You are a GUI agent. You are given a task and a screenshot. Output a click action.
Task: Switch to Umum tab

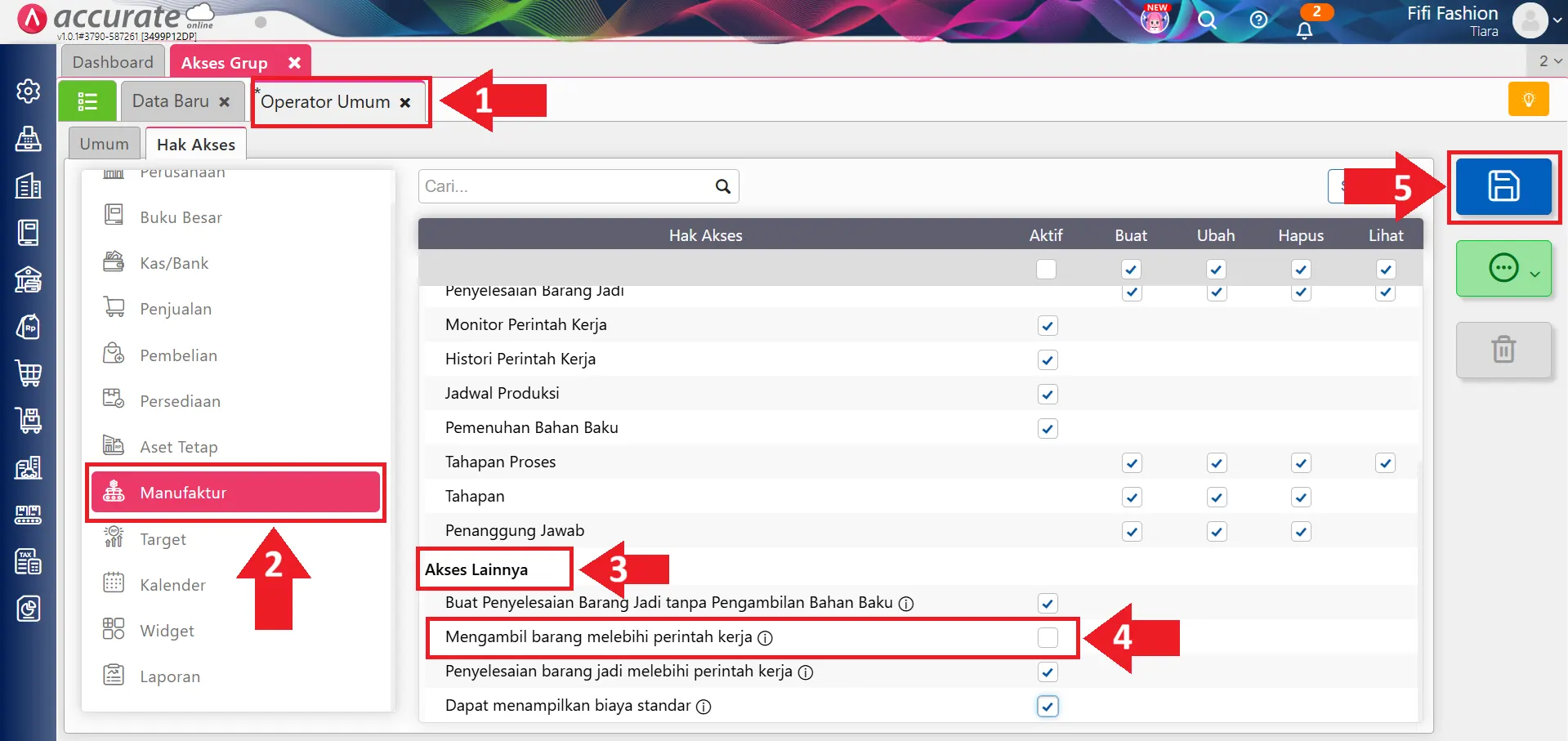104,144
